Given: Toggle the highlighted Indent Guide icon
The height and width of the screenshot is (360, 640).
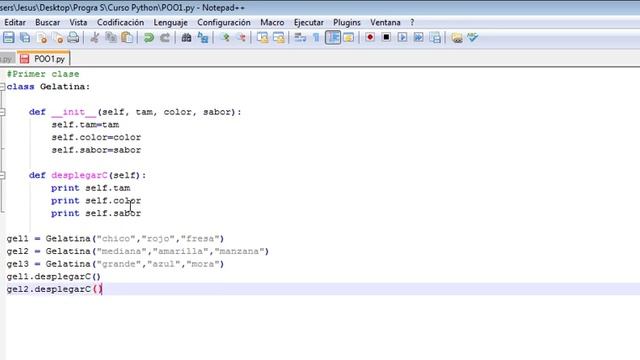Looking at the screenshot, I should point(333,38).
